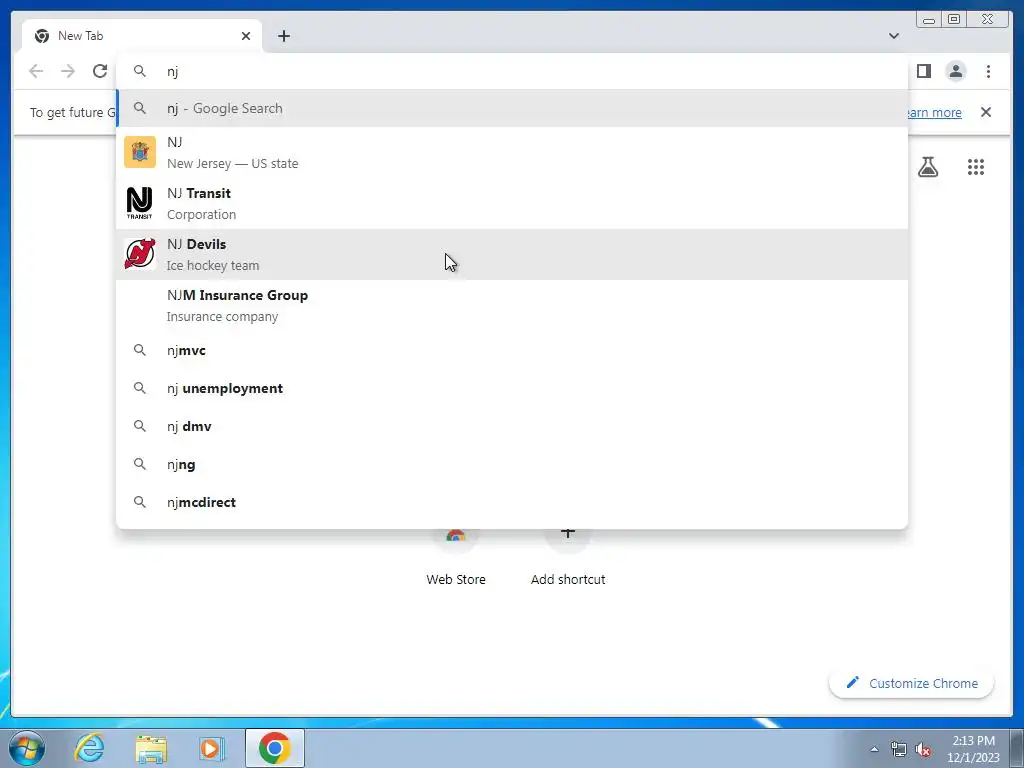This screenshot has height=768, width=1024.
Task: Launch Internet Explorer from the taskbar
Action: pyautogui.click(x=89, y=748)
